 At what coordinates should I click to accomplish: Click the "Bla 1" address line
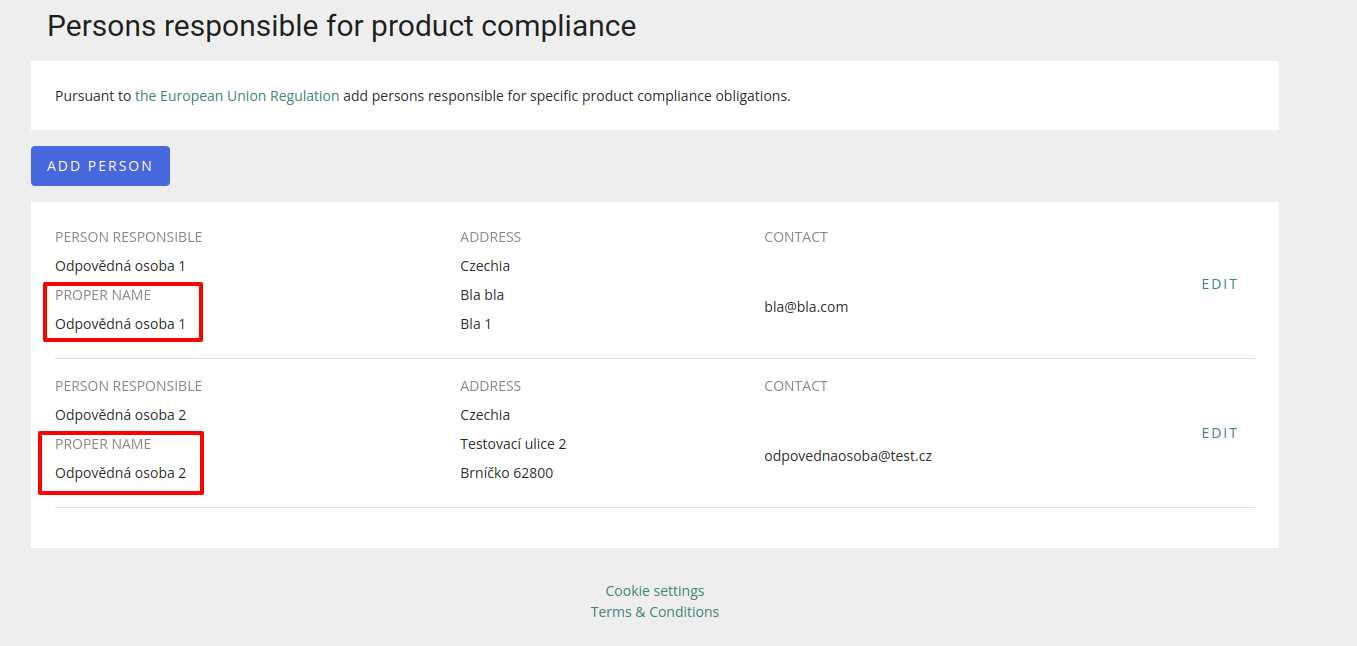(x=476, y=324)
